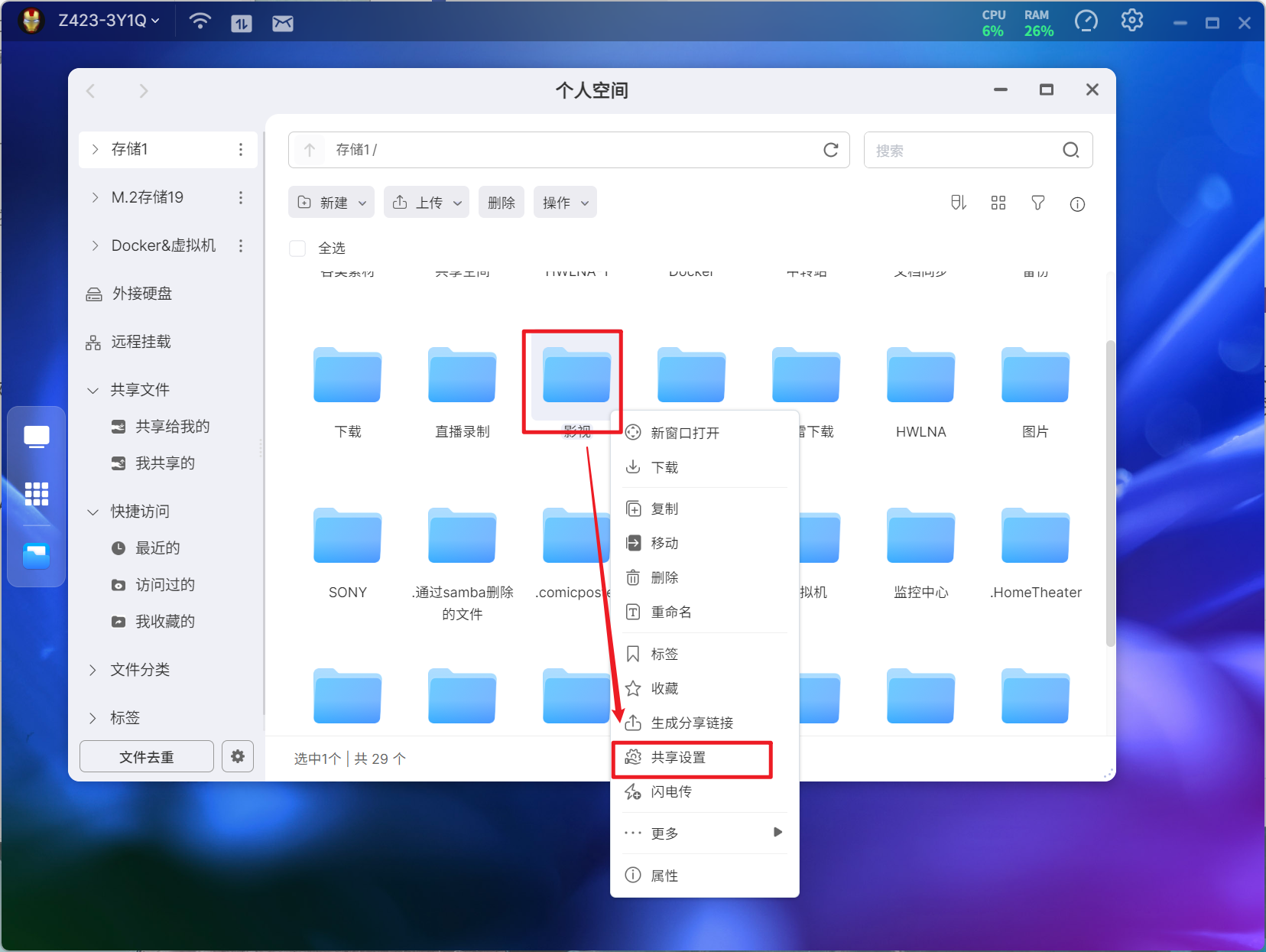
Task: Choose 属性 from context menu
Action: pyautogui.click(x=705, y=876)
